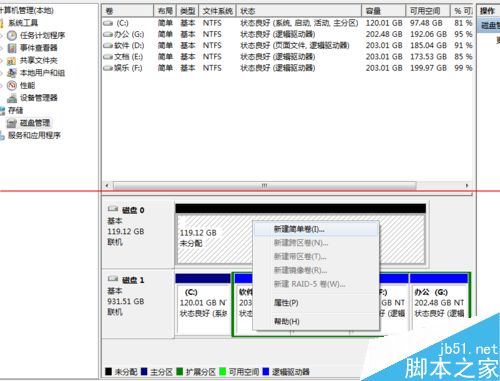Image resolution: width=500 pixels, height=381 pixels.
Task: Click the 199.97 GB free space cell
Action: (x=428, y=68)
